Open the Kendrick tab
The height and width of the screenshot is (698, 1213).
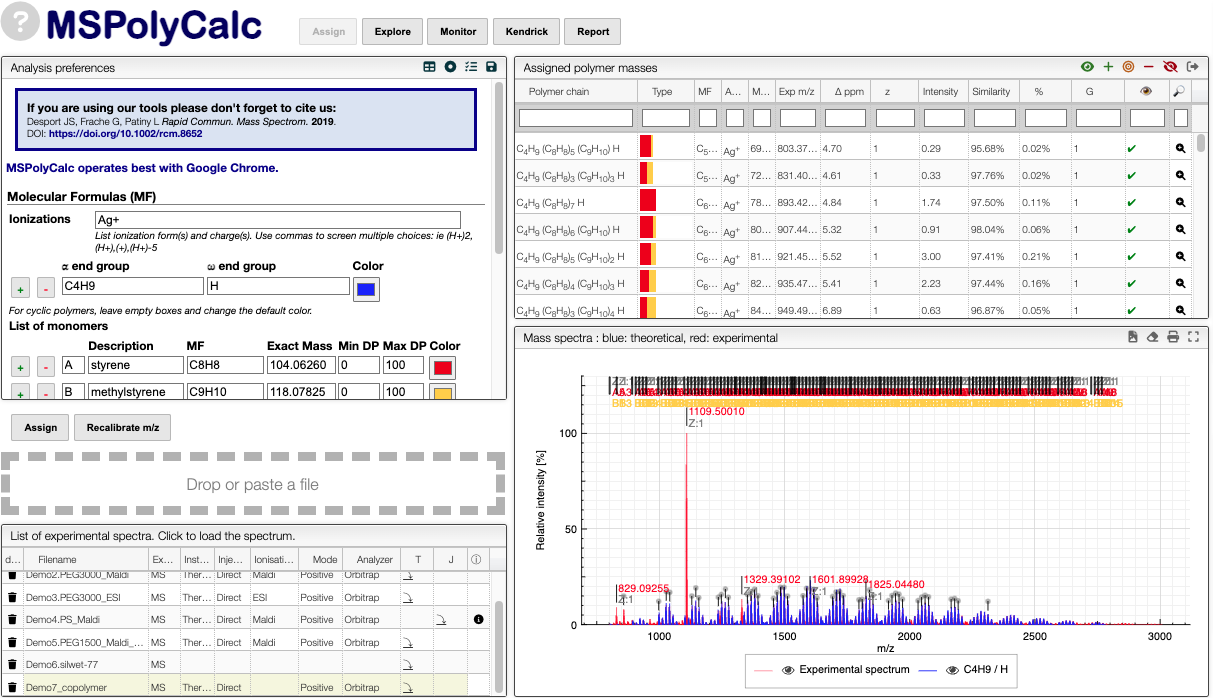pyautogui.click(x=526, y=32)
